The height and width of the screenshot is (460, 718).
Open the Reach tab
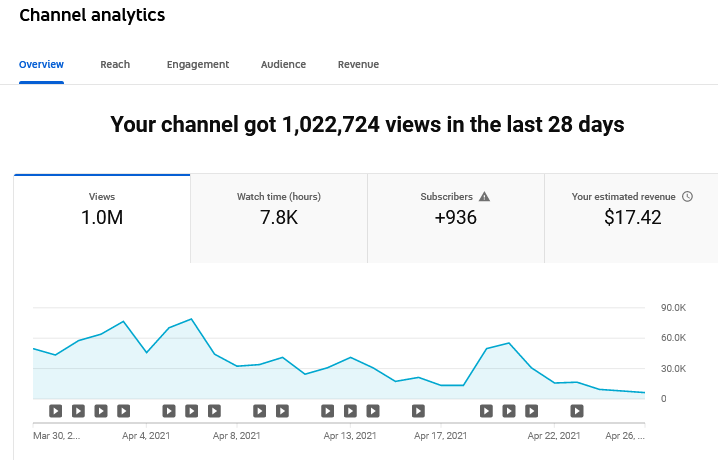(x=115, y=65)
